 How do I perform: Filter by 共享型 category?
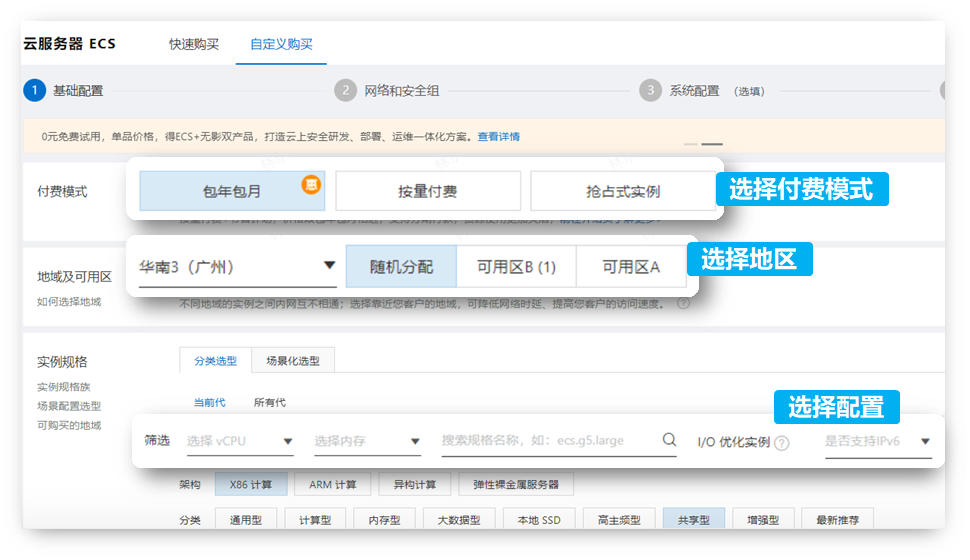coord(694,520)
